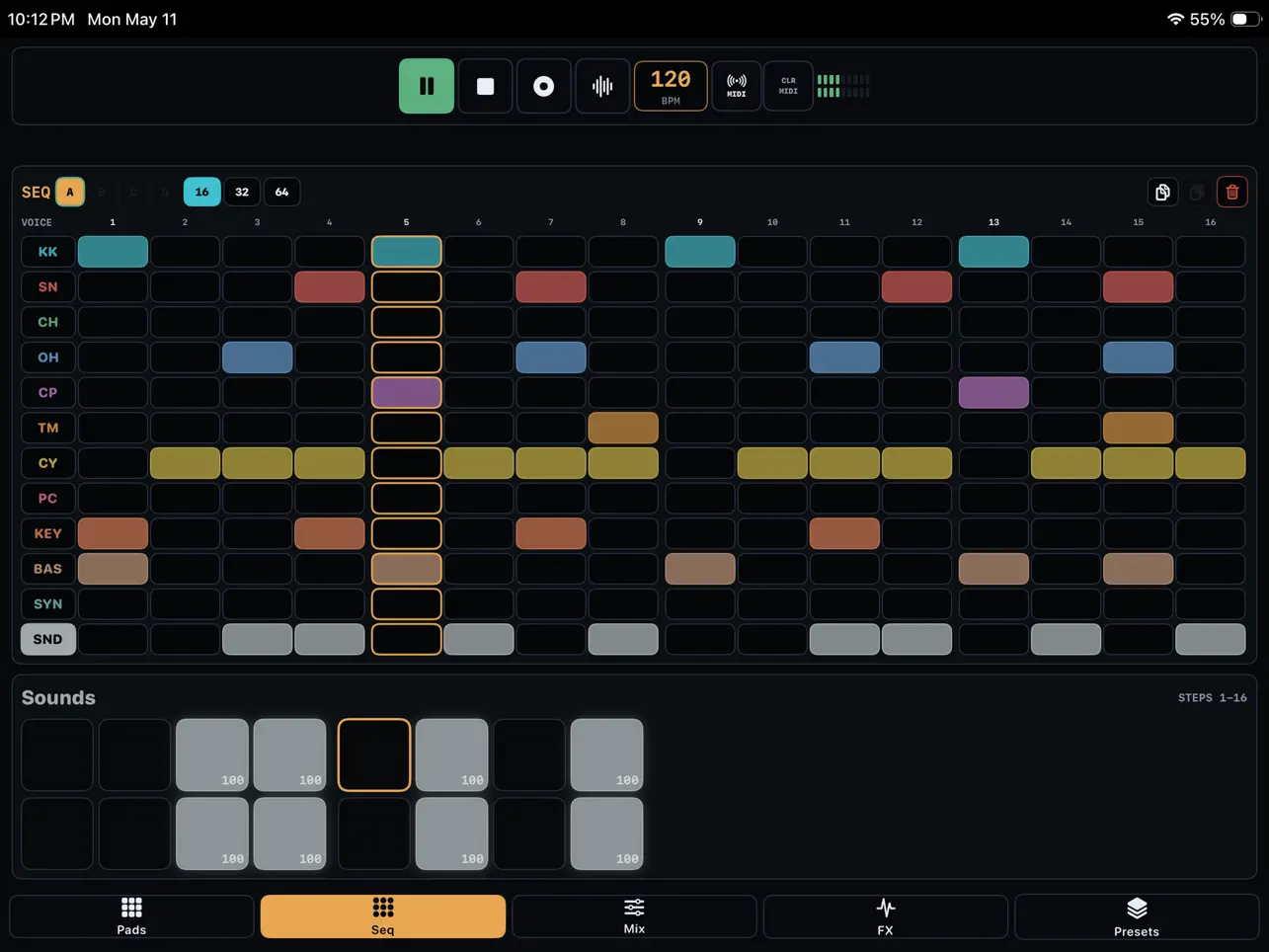The image size is (1269, 952).
Task: Open the Presets tab
Action: click(x=1137, y=916)
